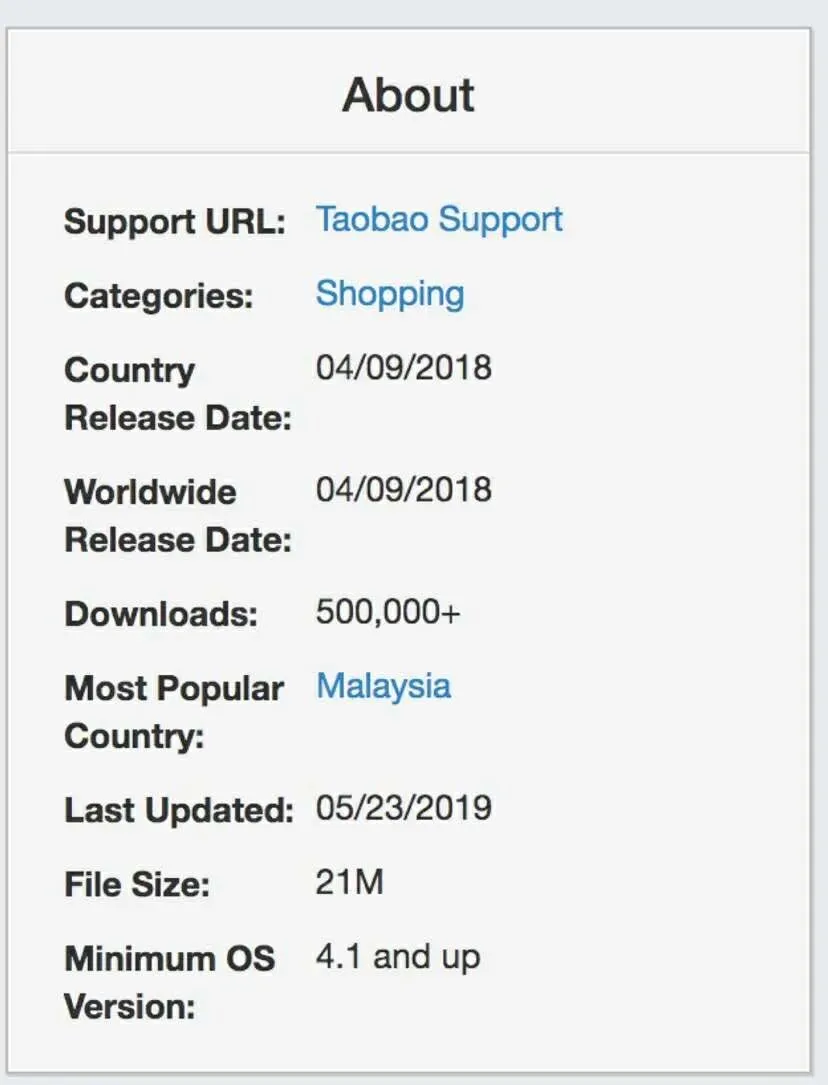
Task: Click the 500,000+ downloads value
Action: point(388,612)
